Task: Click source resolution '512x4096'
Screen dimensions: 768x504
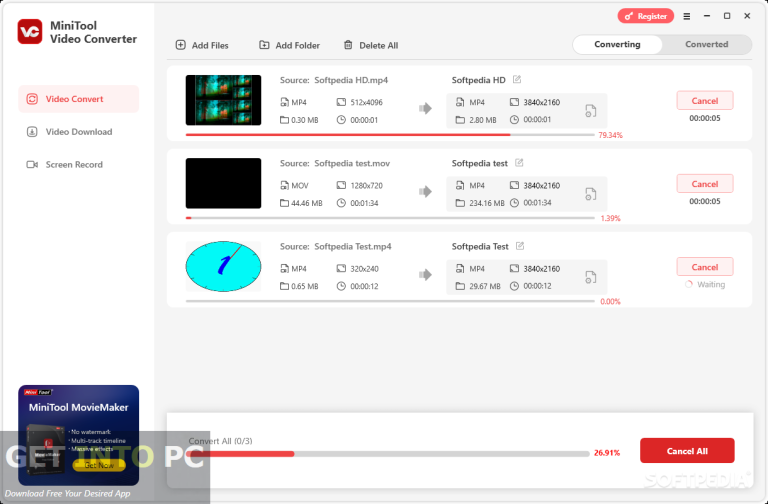Action: tap(366, 102)
